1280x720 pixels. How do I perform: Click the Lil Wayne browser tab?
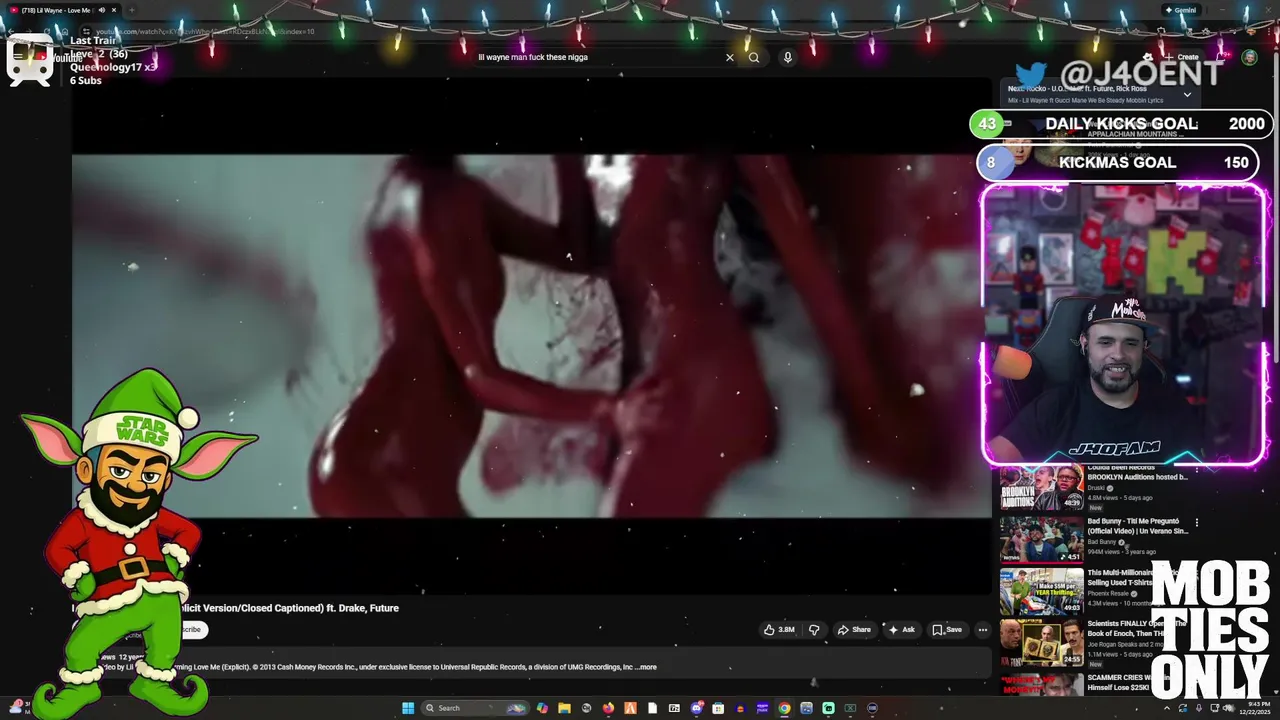tap(63, 10)
